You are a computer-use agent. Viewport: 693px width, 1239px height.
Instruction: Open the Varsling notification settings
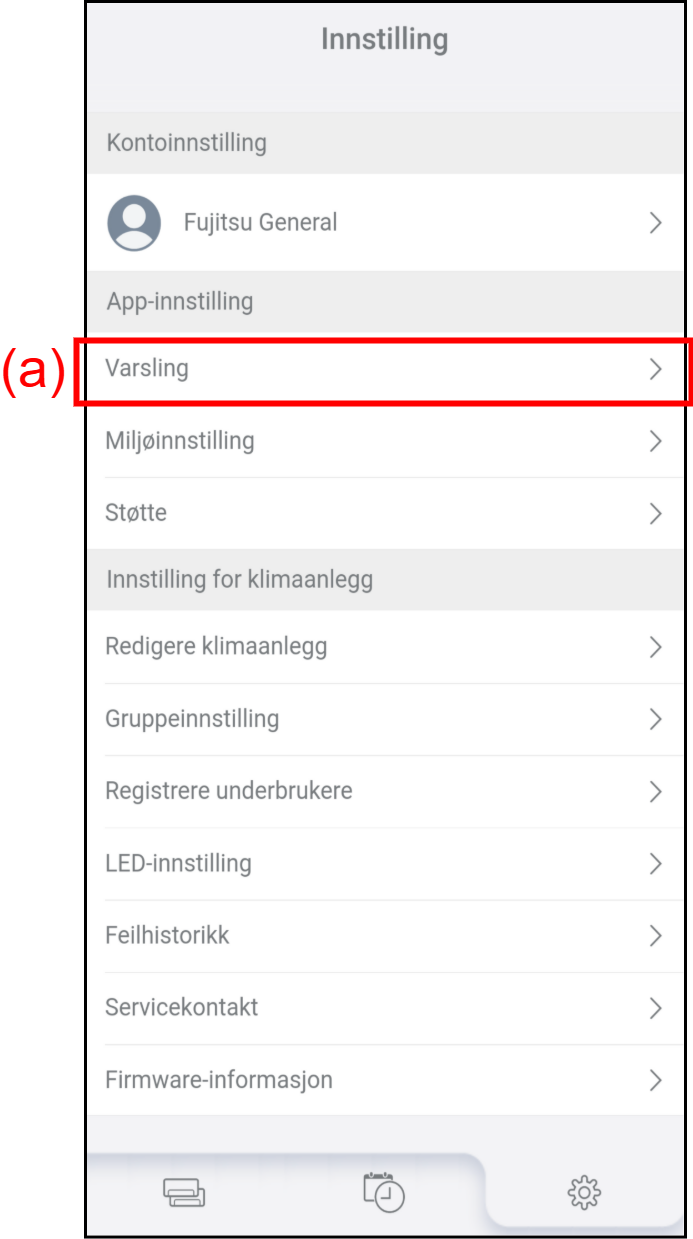[x=147, y=369]
